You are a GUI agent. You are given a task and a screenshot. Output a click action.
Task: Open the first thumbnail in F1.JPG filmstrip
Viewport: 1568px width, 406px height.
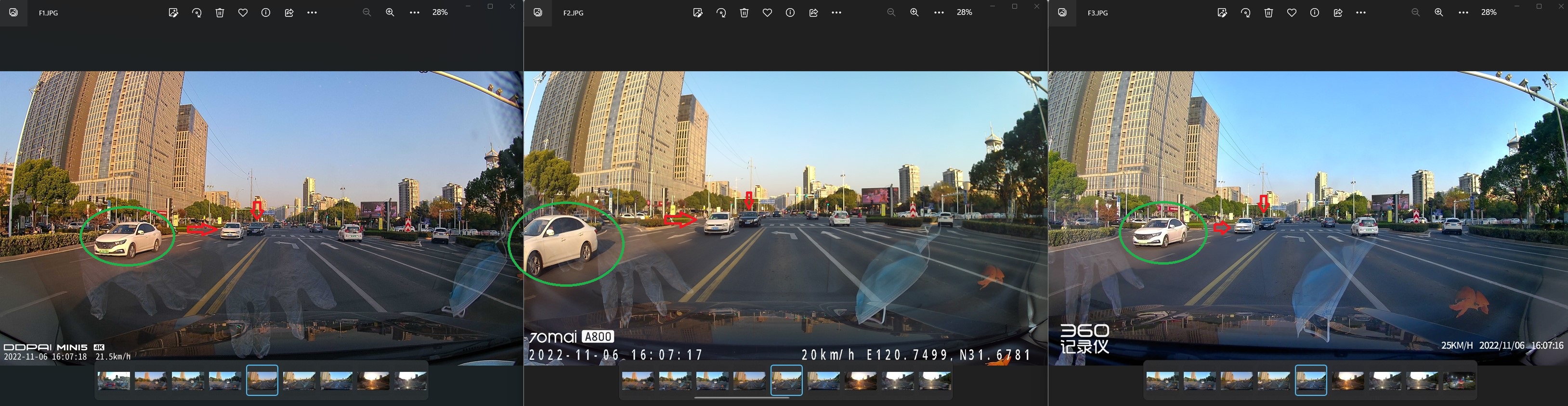click(114, 381)
